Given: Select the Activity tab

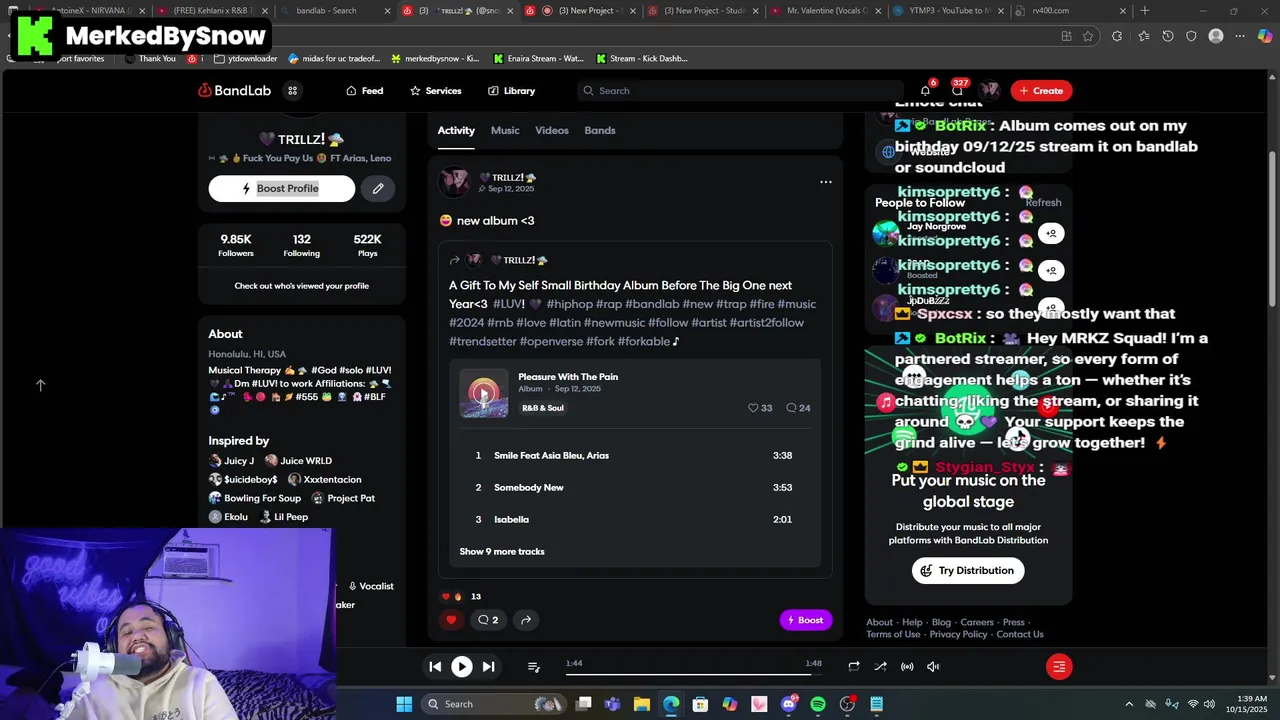Looking at the screenshot, I should click(456, 131).
